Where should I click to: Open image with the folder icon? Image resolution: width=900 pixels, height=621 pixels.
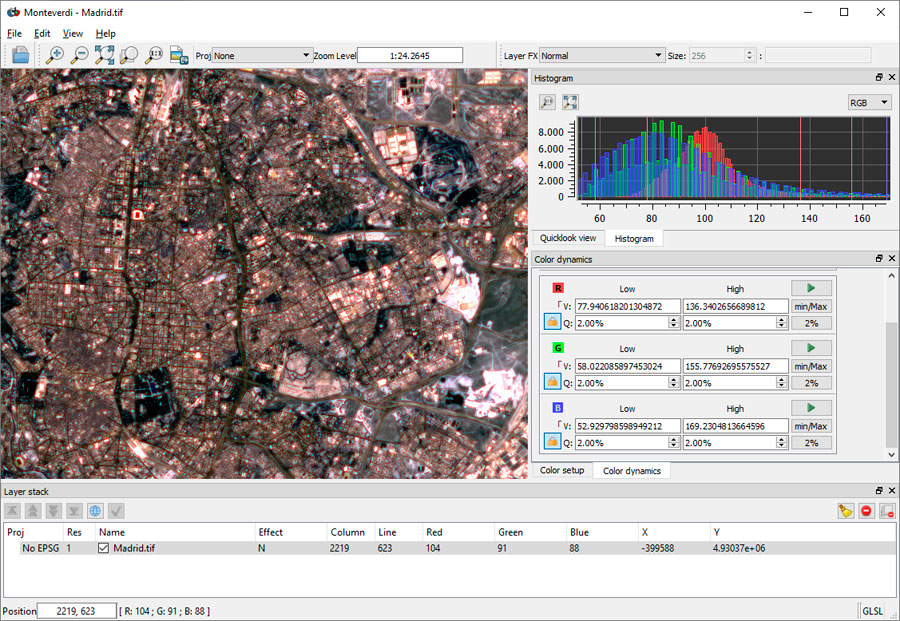coord(20,56)
